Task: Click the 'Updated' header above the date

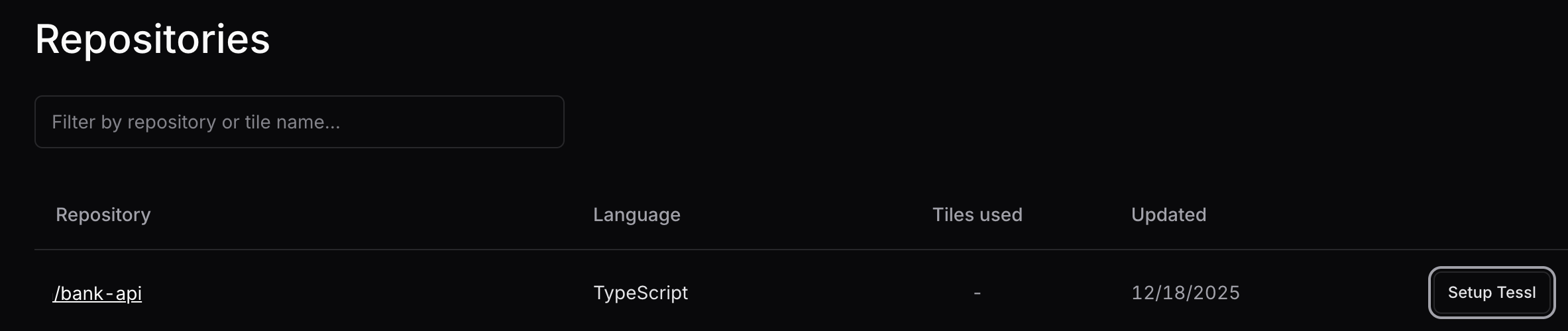Action: click(1168, 214)
